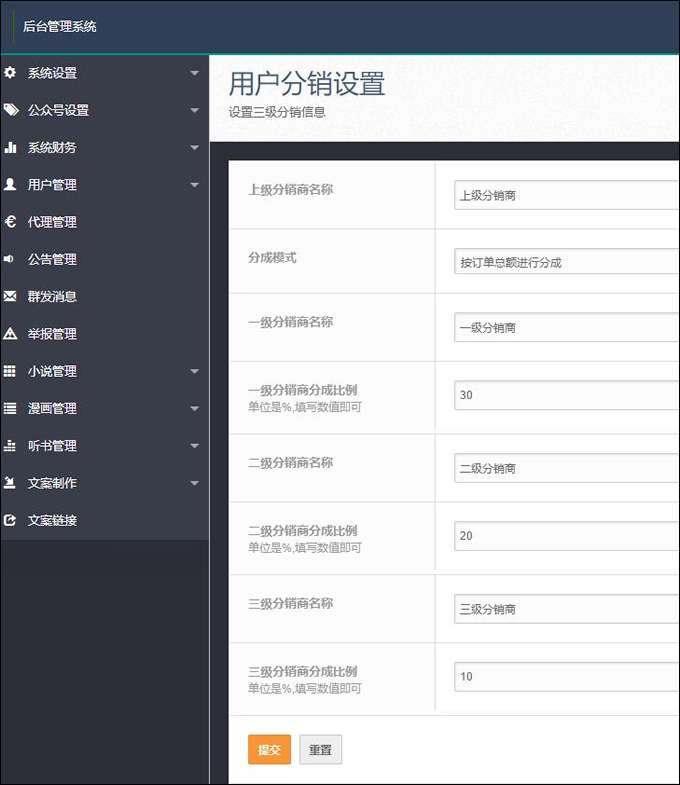
Task: Expand the 听书管理 submenu arrow
Action: [194, 446]
